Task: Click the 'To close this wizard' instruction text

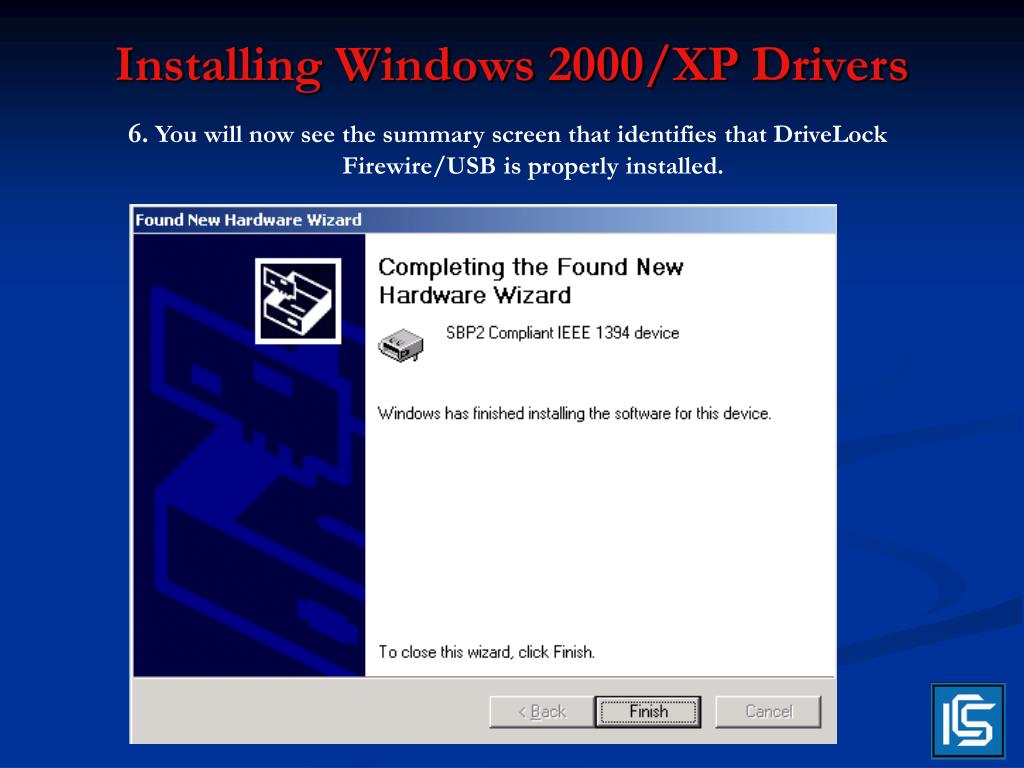Action: coord(487,652)
